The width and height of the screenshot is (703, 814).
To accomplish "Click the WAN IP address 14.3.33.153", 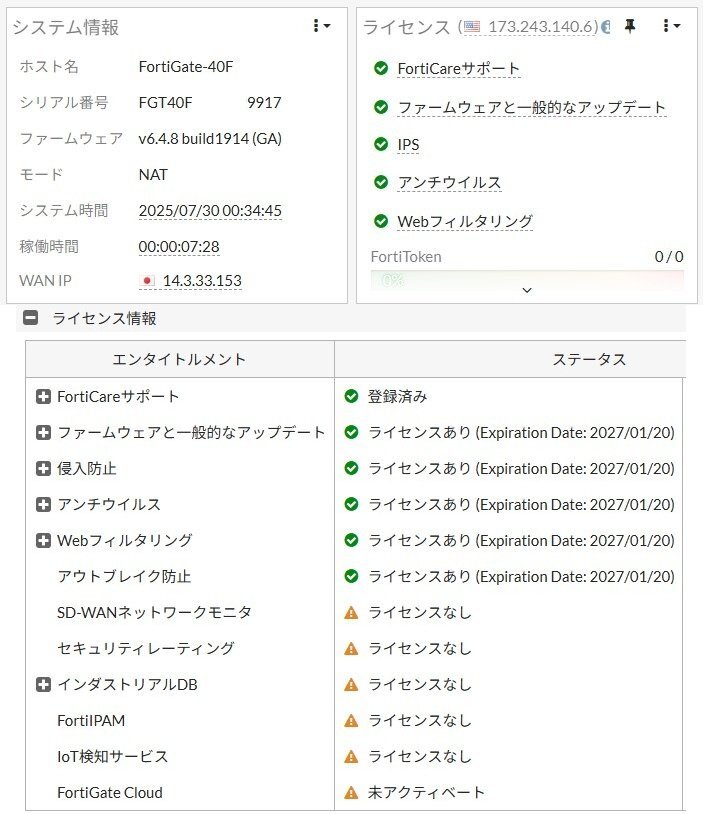I will (x=202, y=280).
